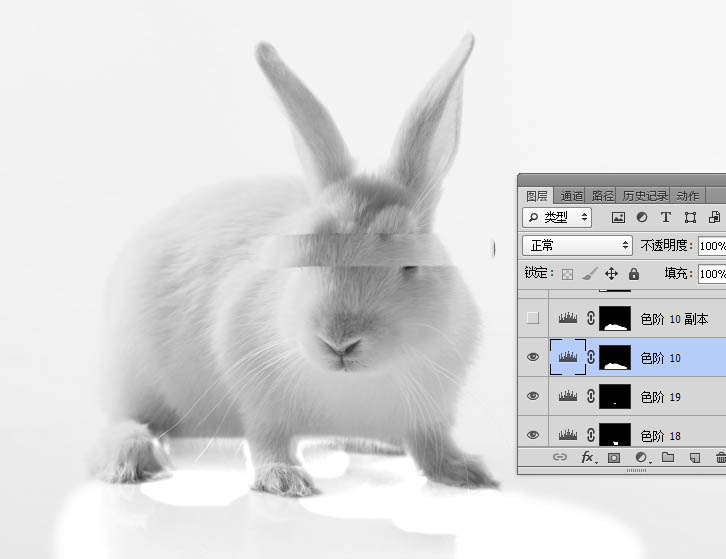Toggle mask link on 色阶 18

pyautogui.click(x=591, y=435)
